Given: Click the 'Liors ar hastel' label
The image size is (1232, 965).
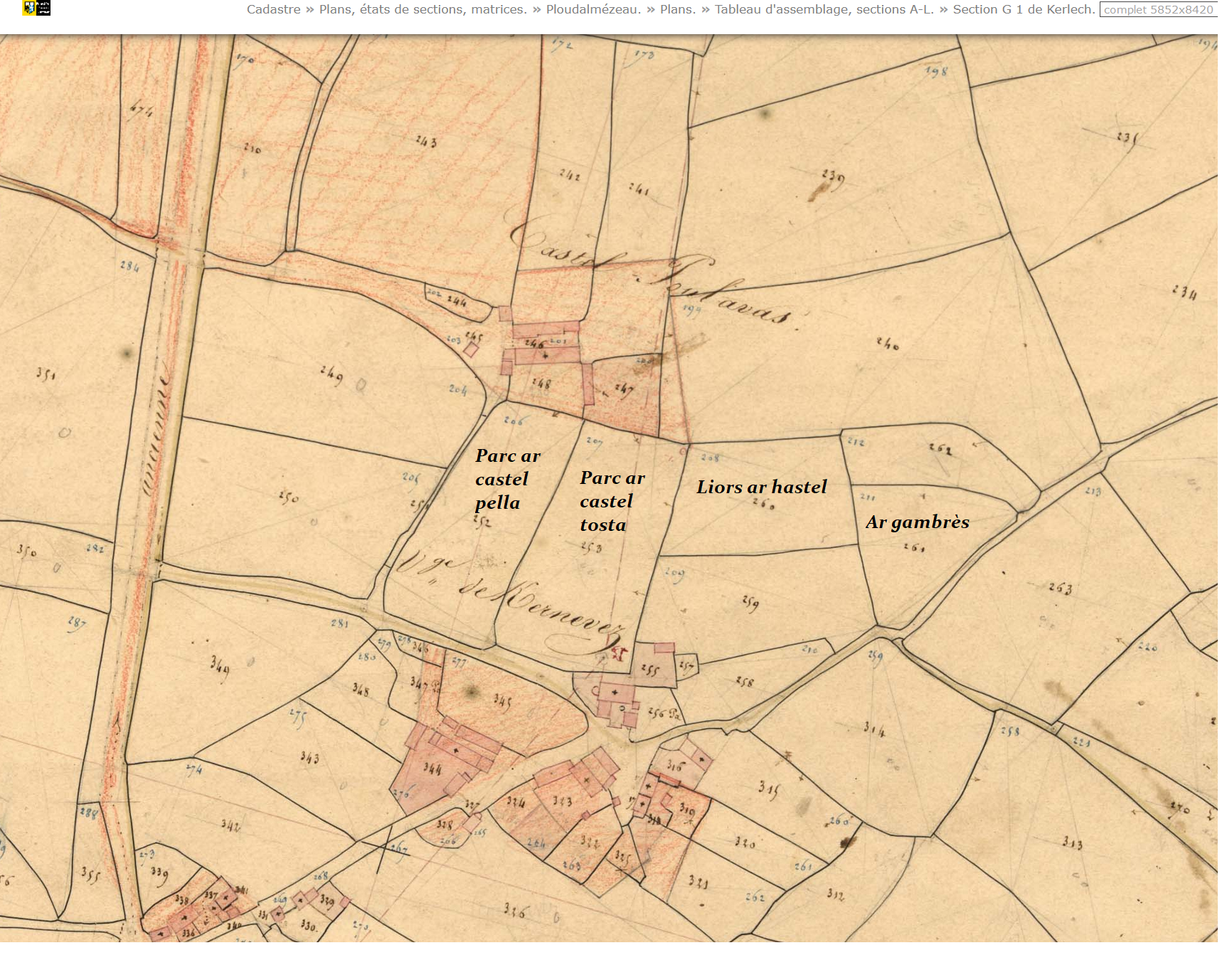Looking at the screenshot, I should [762, 487].
